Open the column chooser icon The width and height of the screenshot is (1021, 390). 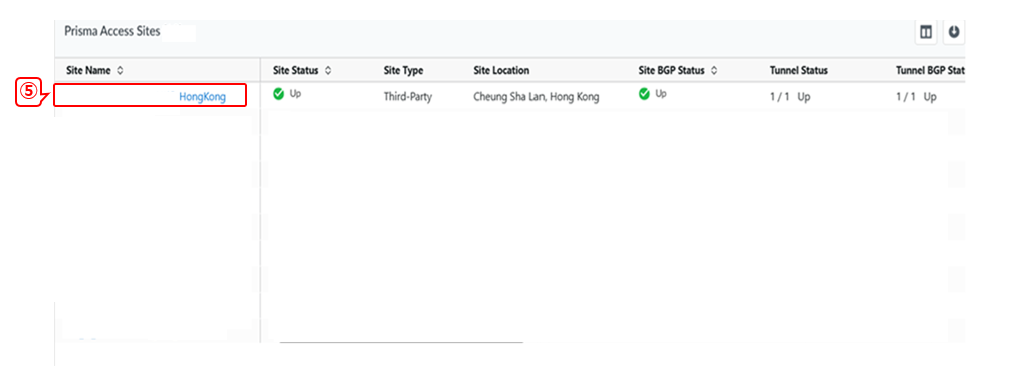(926, 33)
